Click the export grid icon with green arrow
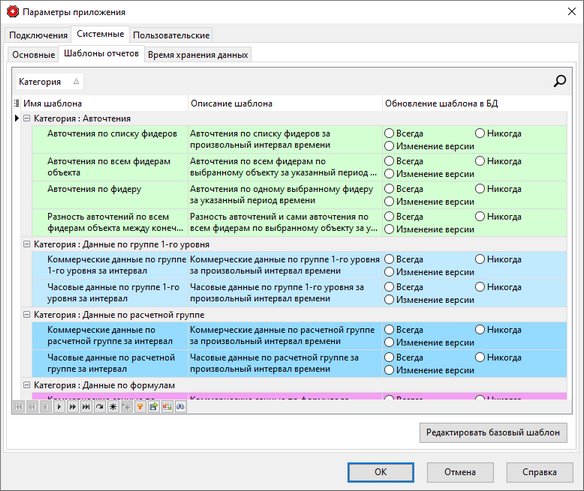This screenshot has width=584, height=491. (153, 407)
